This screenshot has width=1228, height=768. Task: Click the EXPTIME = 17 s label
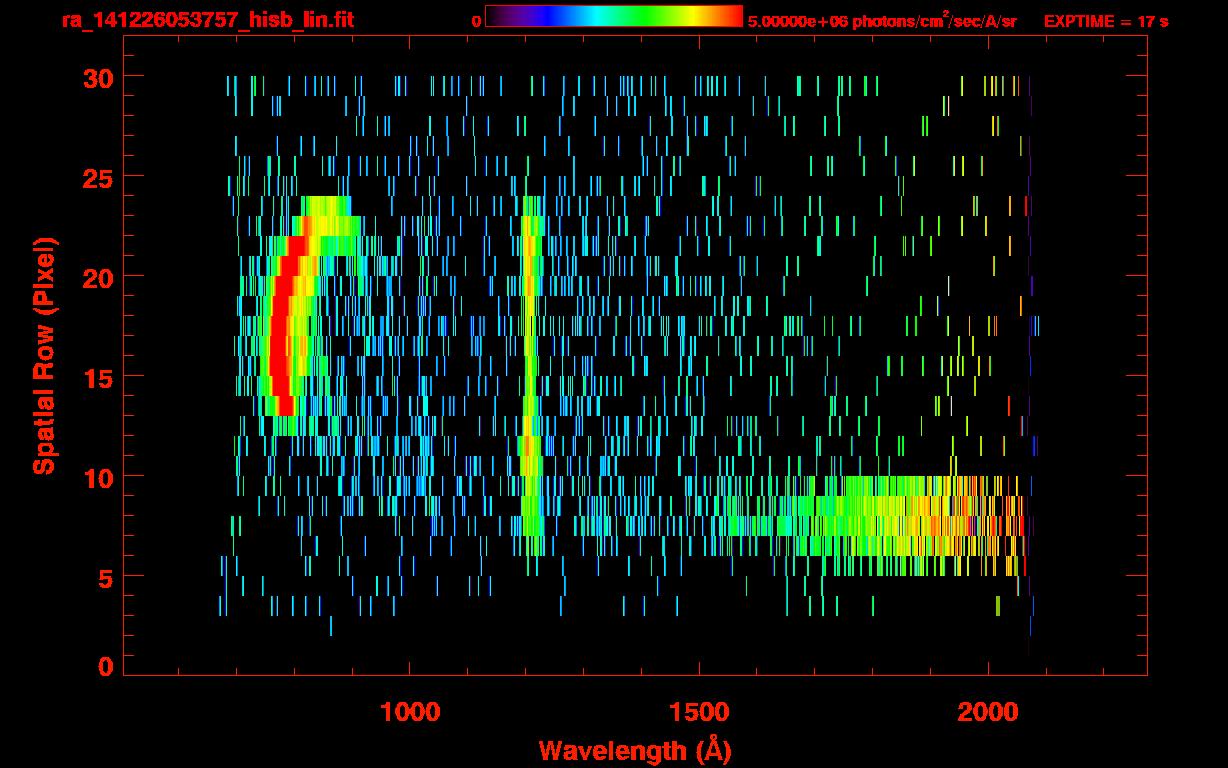(1106, 21)
